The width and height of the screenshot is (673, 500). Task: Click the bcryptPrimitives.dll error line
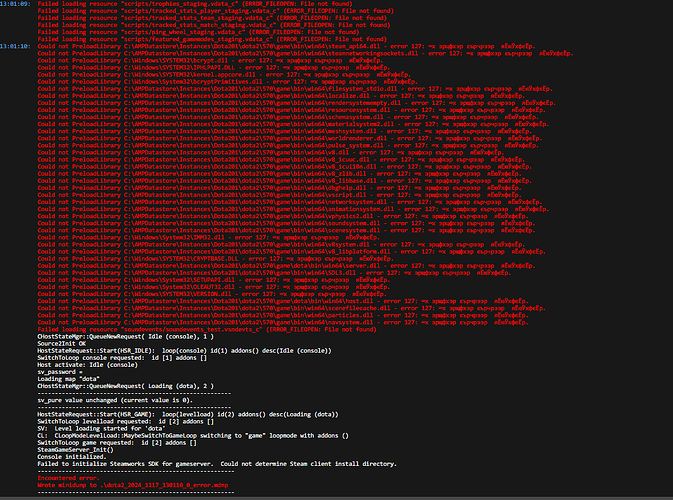[x=227, y=82]
